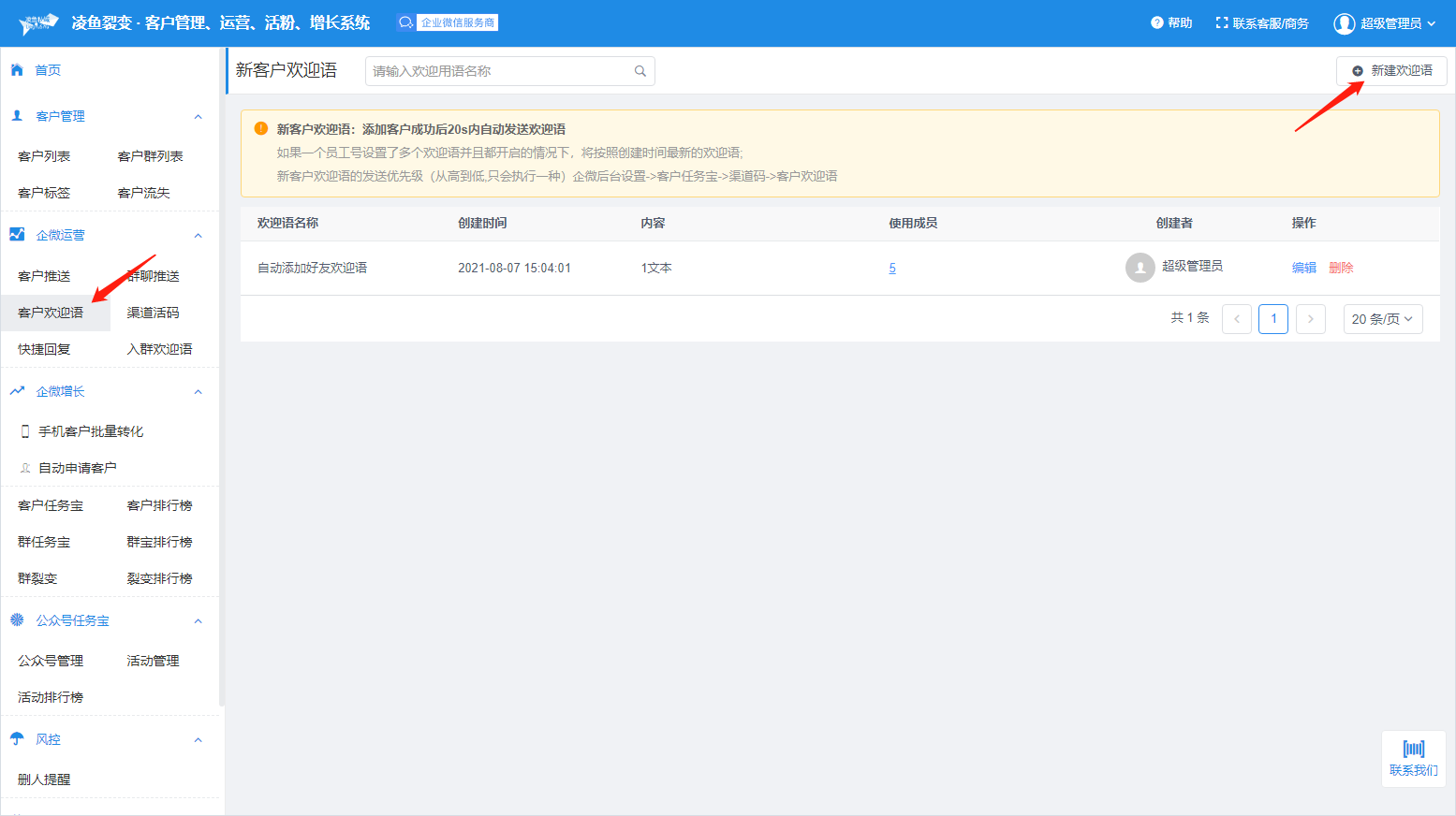This screenshot has width=1456, height=816.
Task: Click the 联系我们 barcode icon
Action: pos(1413,749)
